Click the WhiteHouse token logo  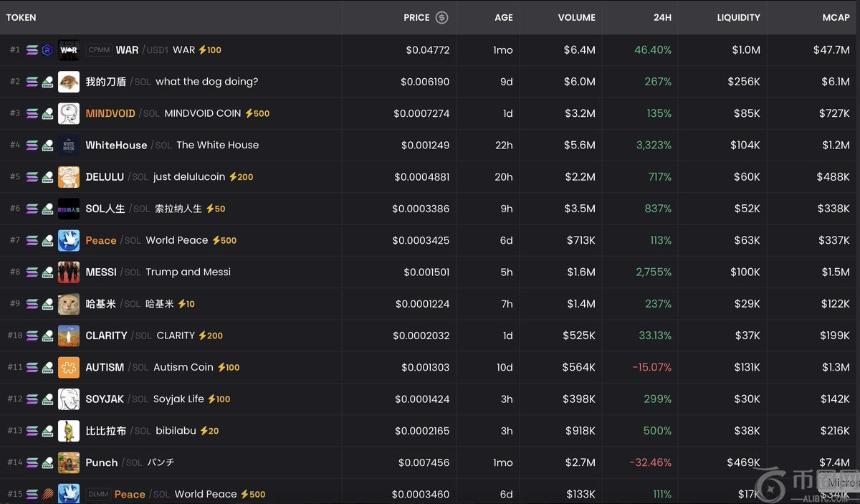click(69, 145)
